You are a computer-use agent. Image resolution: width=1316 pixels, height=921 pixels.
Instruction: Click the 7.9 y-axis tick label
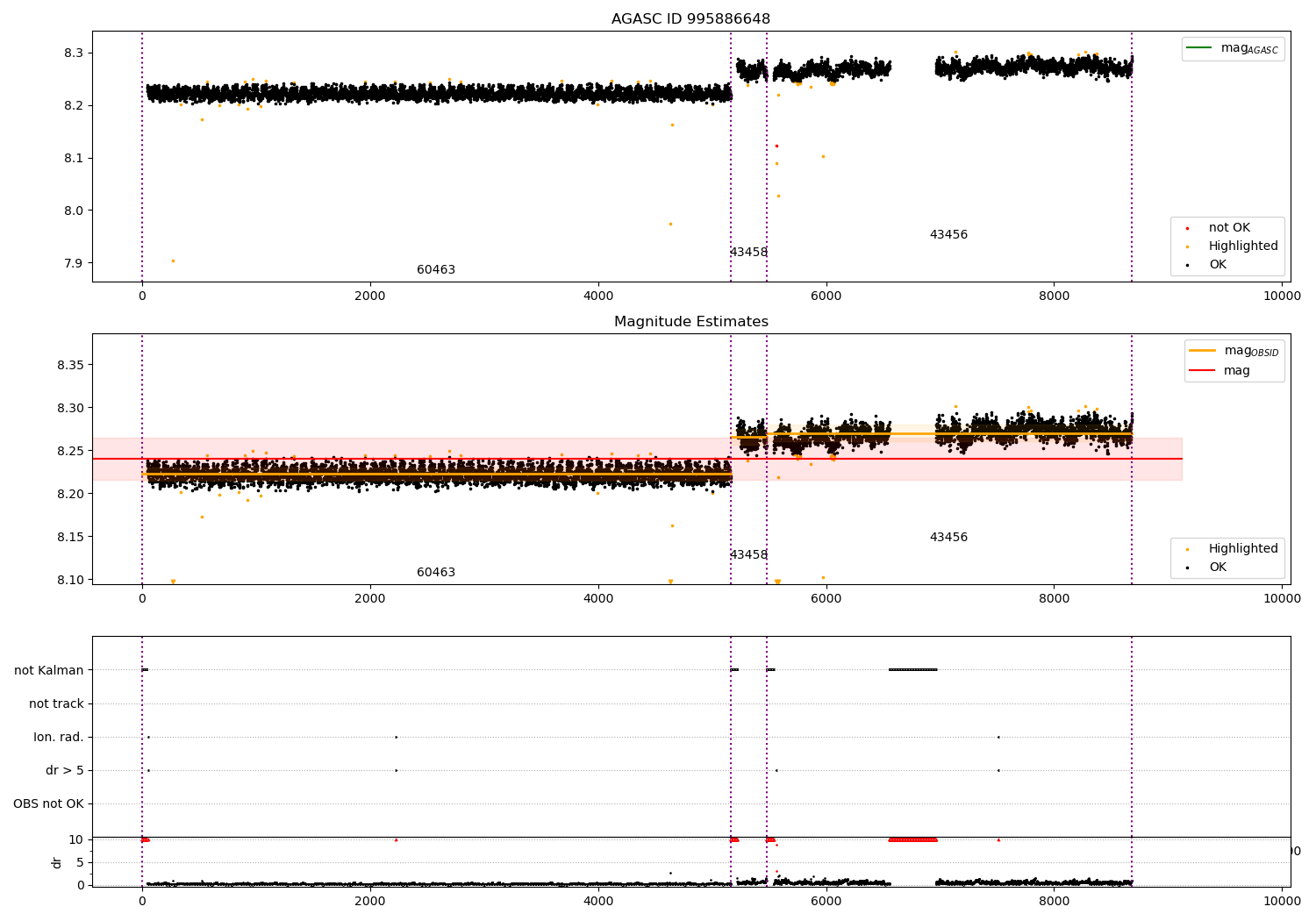(74, 263)
